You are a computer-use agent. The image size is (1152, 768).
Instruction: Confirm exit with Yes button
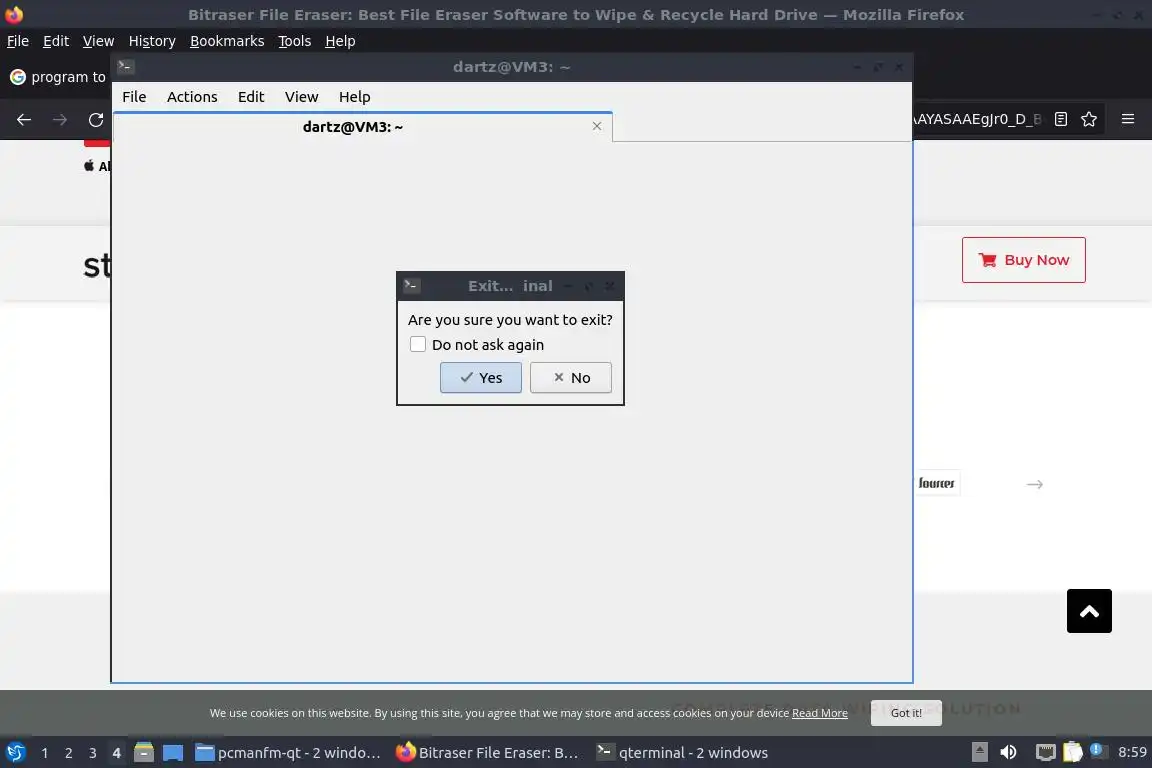[480, 378]
